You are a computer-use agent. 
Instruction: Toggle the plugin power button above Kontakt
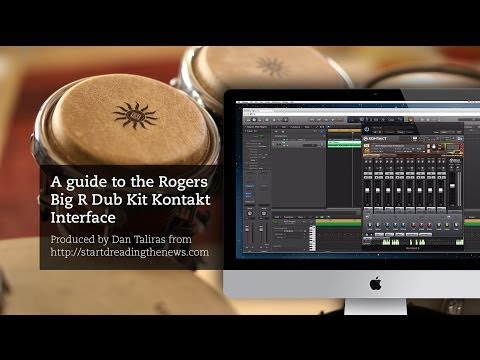367,129
